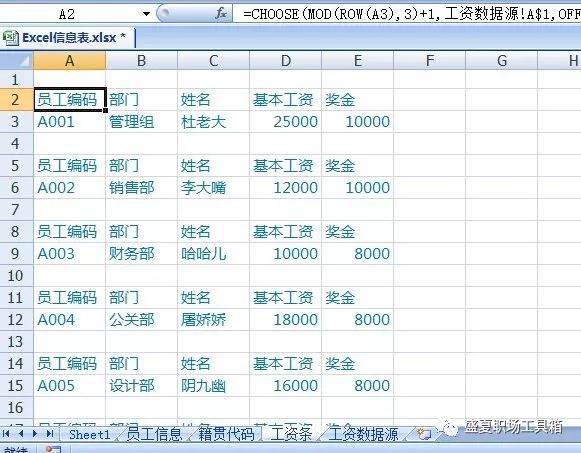Click cell B15 with 设计部

(141, 385)
